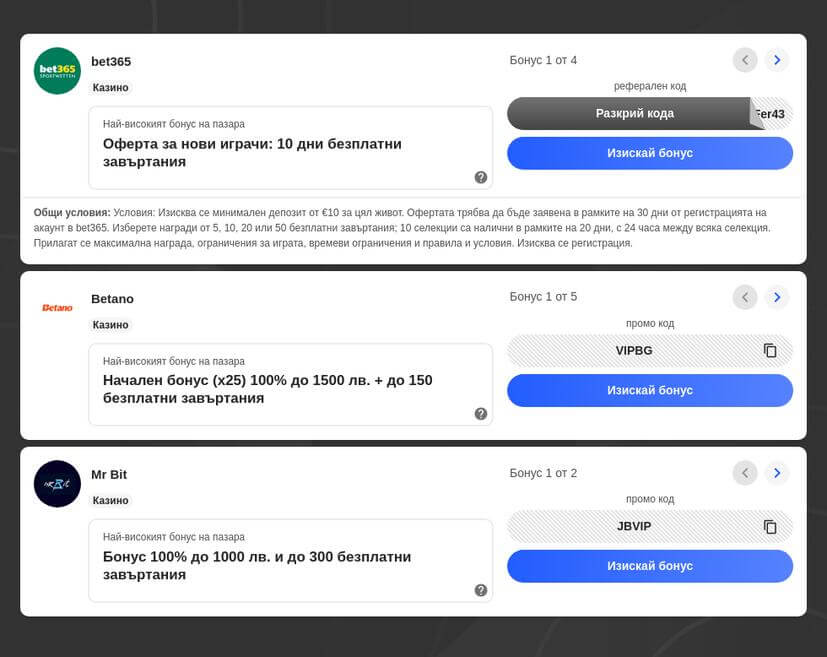
Task: Claim the bet365 bonus
Action: coord(650,153)
